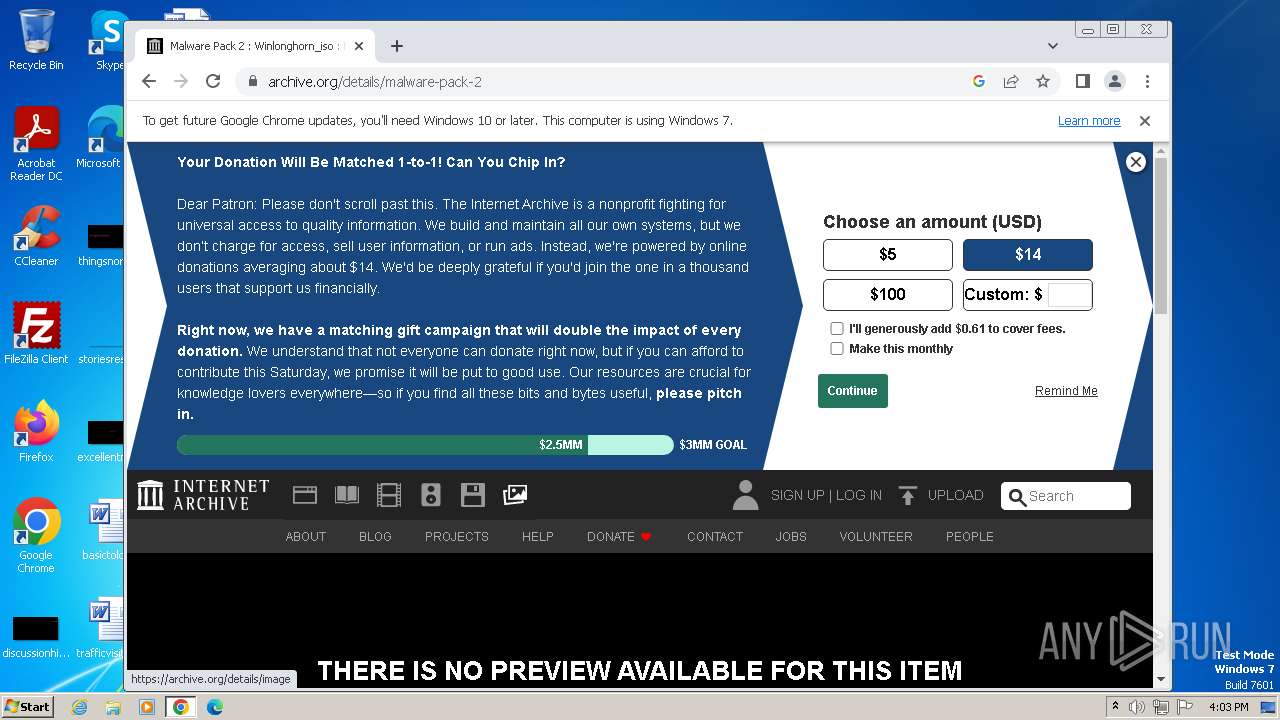Check the add $0.61 to cover fees box
Image resolution: width=1280 pixels, height=720 pixels.
837,328
